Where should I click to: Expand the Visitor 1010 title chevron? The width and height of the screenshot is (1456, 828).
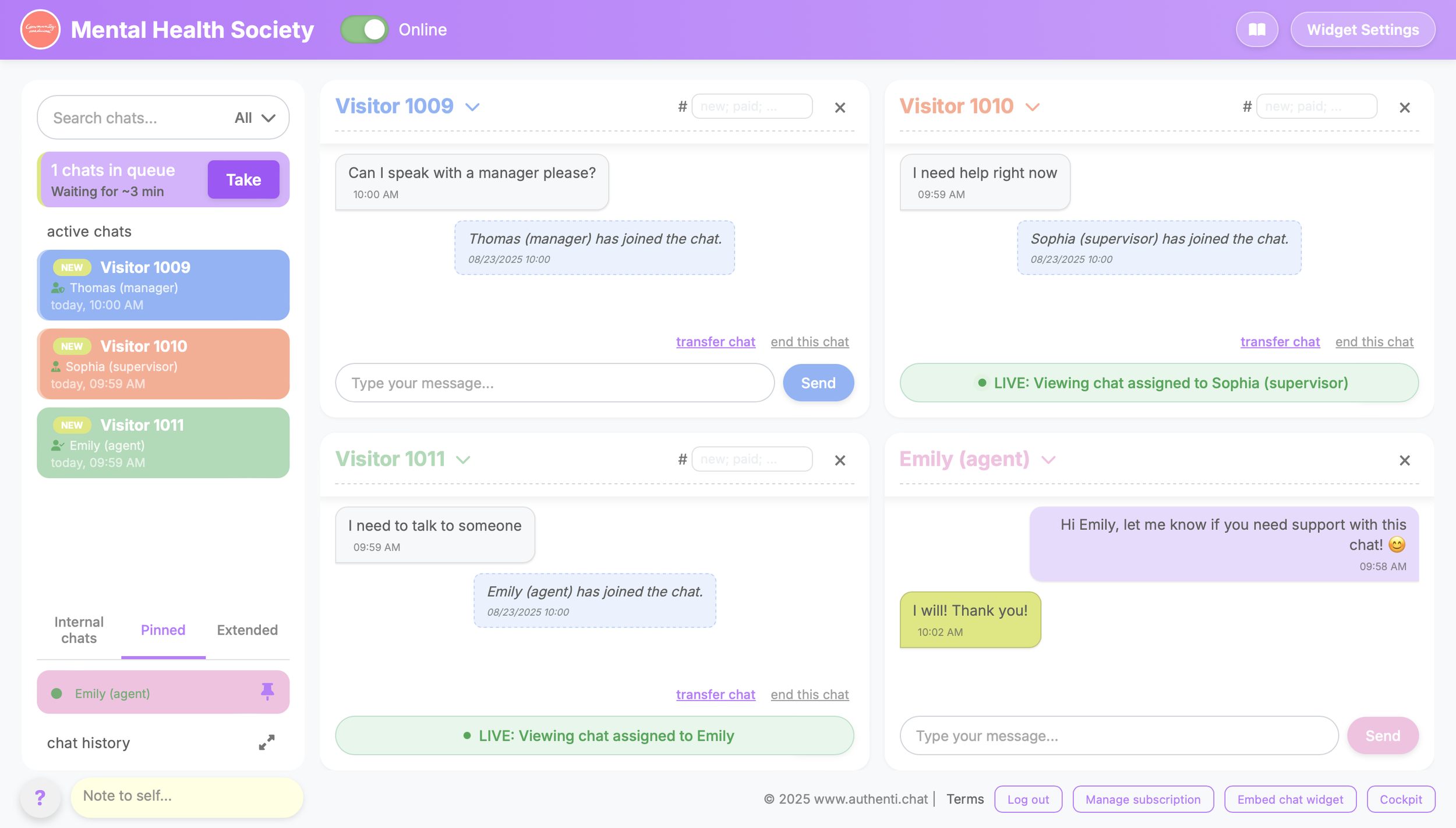[x=1033, y=107]
